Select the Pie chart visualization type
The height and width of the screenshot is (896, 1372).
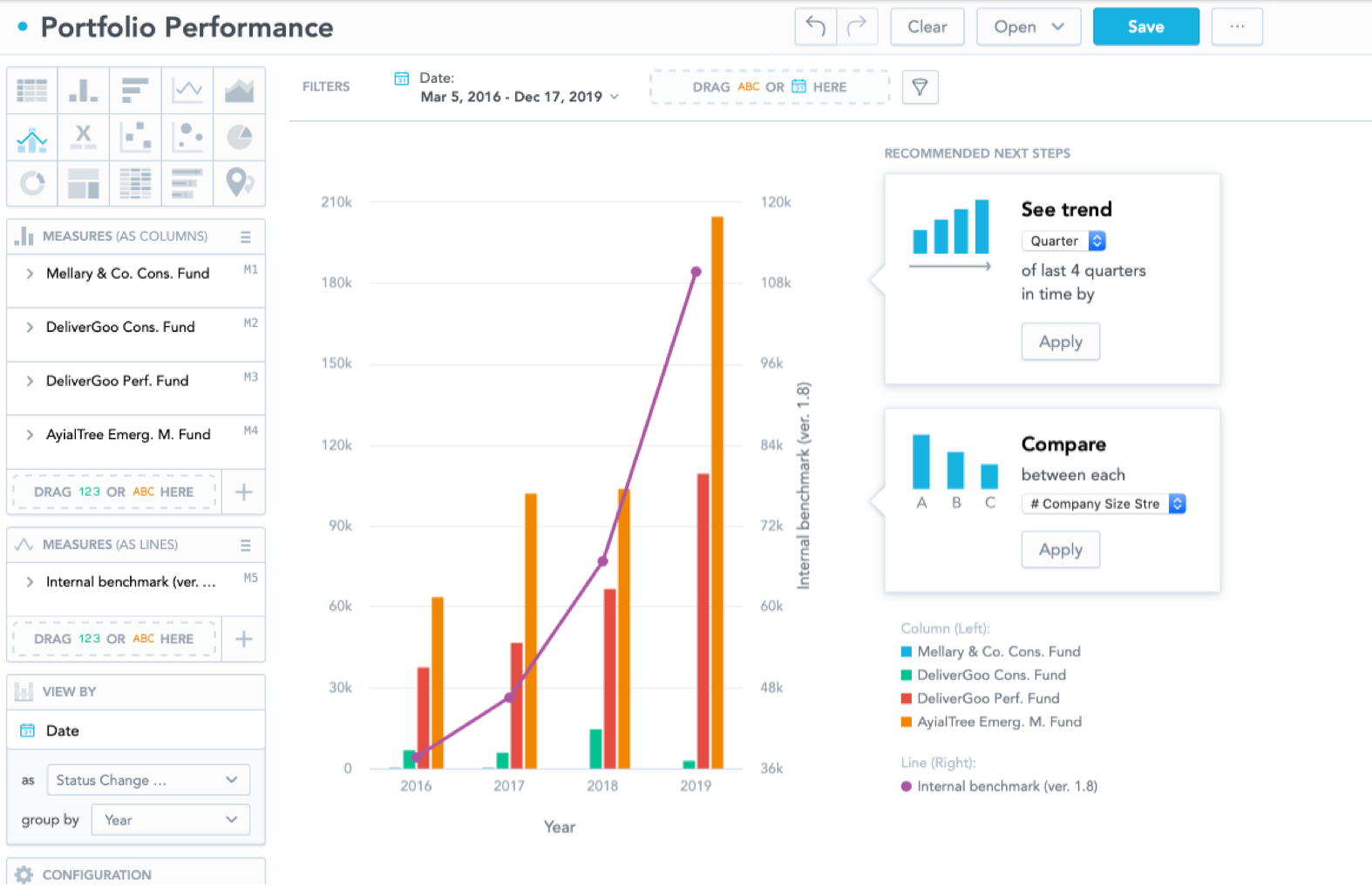239,137
